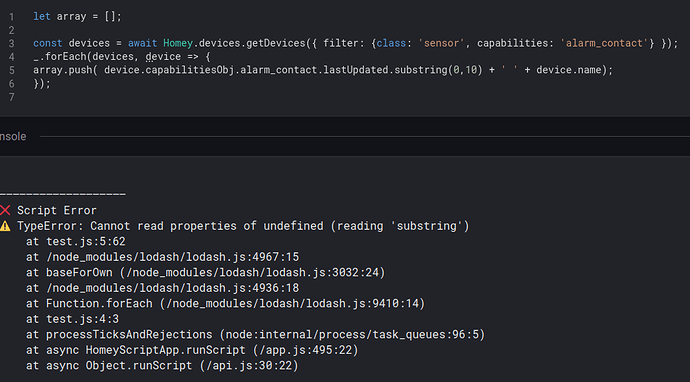Image resolution: width=690 pixels, height=382 pixels.
Task: Click the 'await' keyword in the code
Action: point(142,43)
